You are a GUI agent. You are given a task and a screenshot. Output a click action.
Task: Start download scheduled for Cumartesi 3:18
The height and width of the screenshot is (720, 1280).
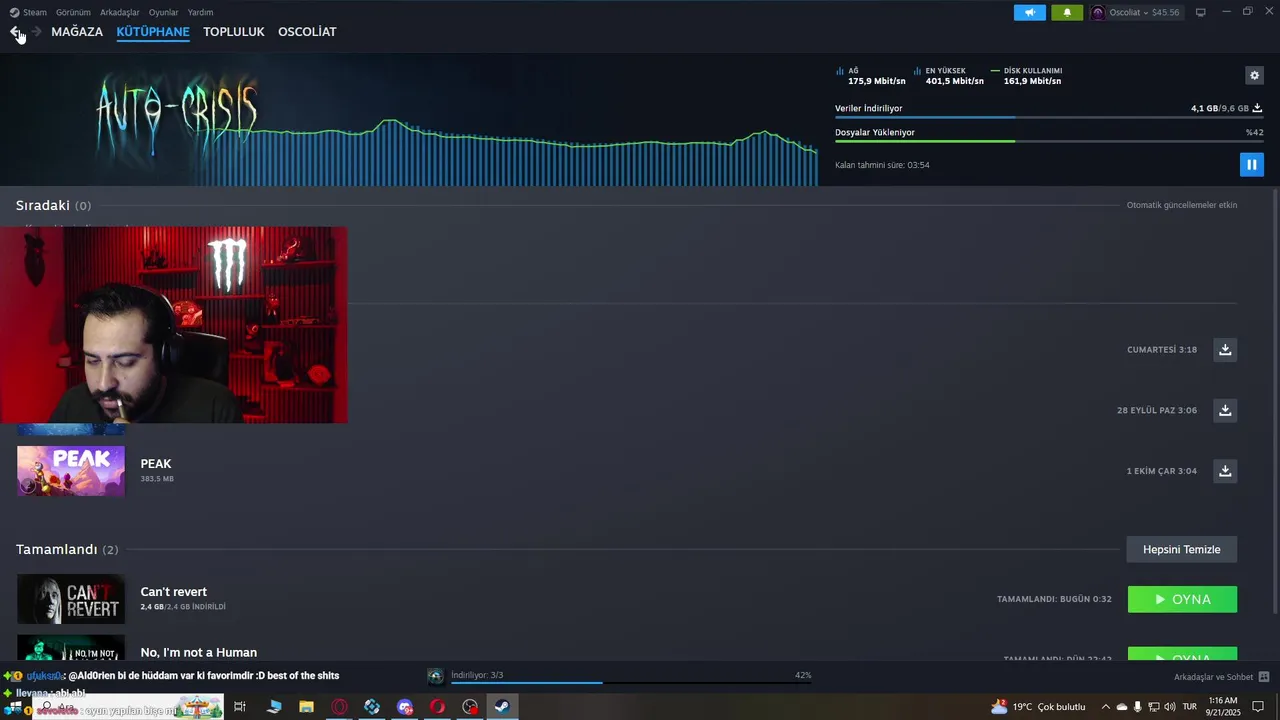(x=1225, y=349)
